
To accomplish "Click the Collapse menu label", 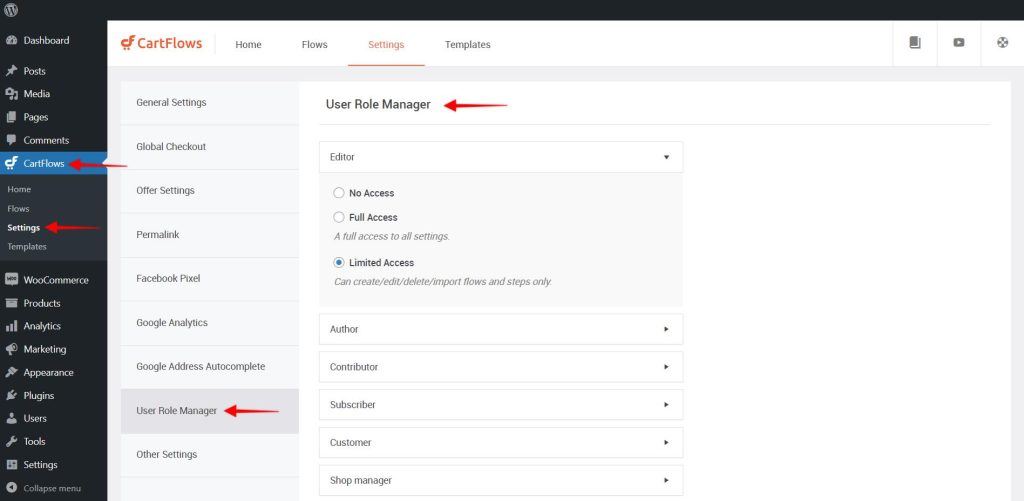I will click(52, 489).
